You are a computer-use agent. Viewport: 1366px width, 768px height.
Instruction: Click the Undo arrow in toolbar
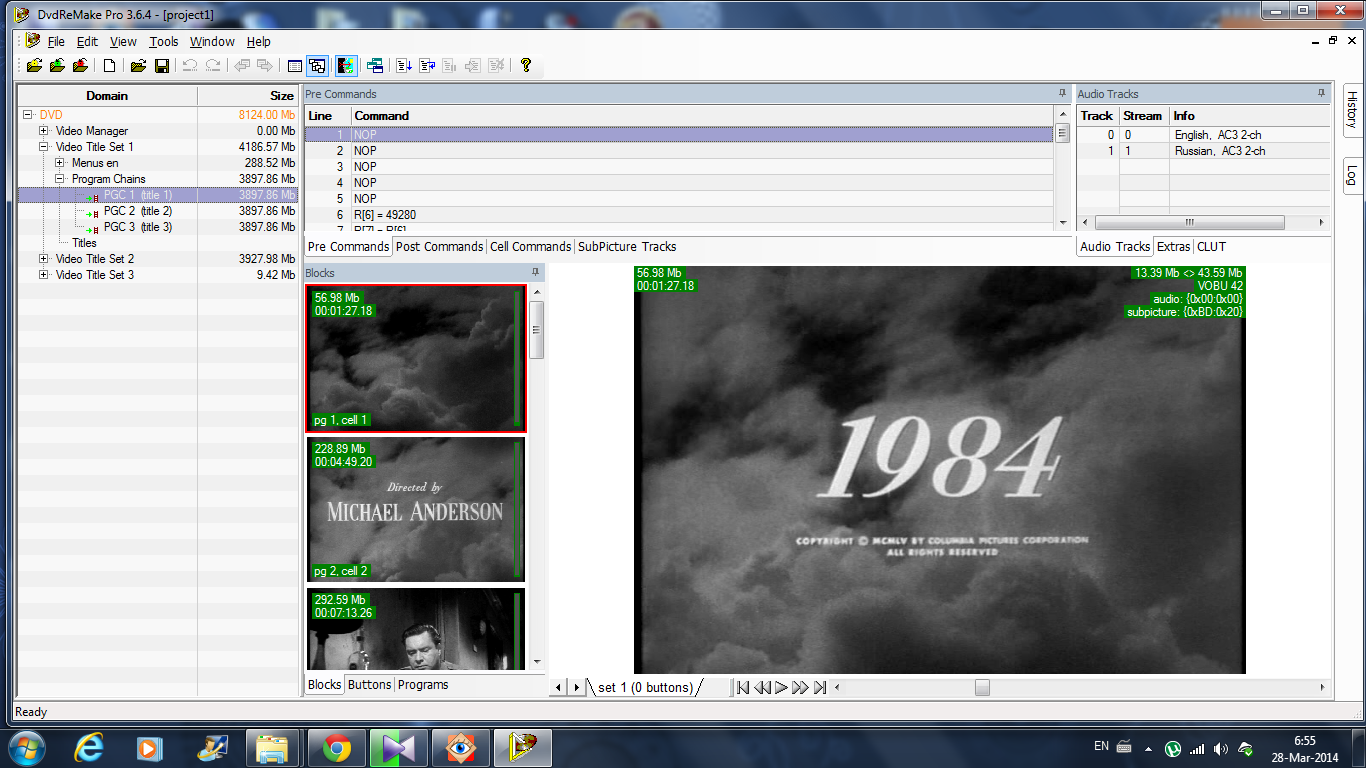(x=190, y=66)
